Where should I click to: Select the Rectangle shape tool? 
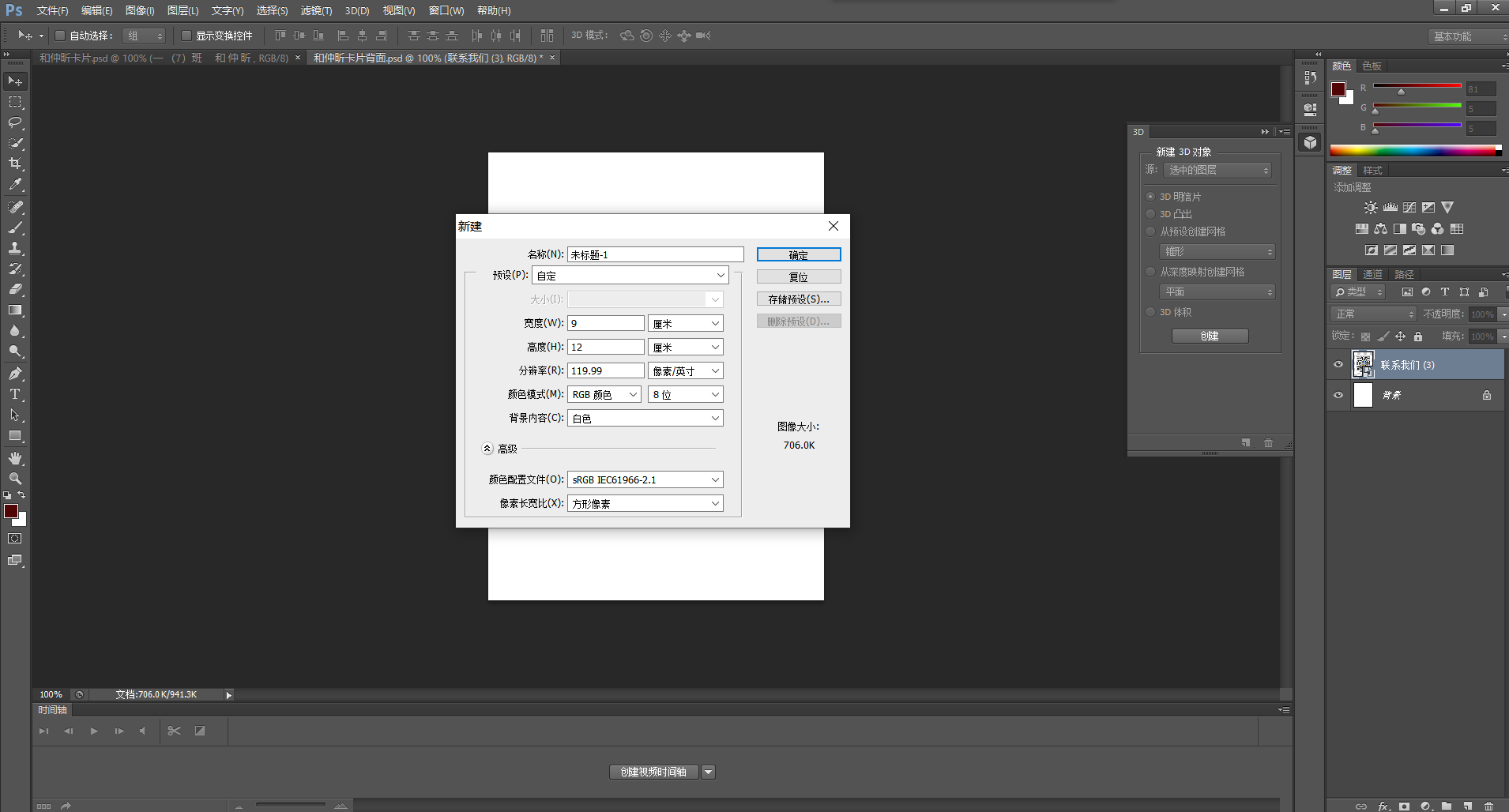(15, 435)
